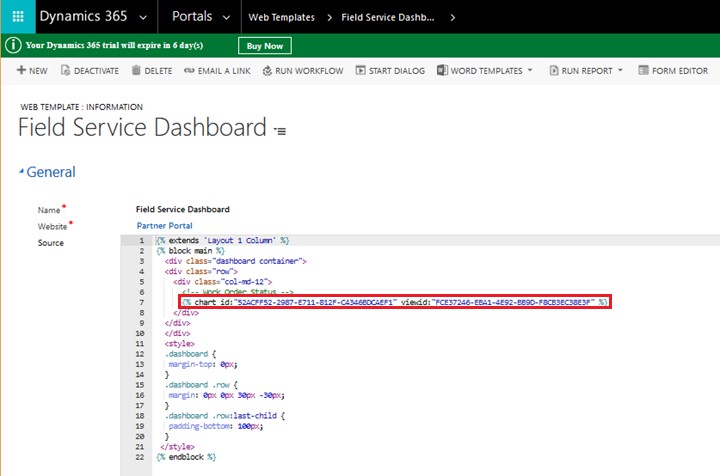This screenshot has width=720, height=476.
Task: Click code line endblock
Action: [186, 457]
